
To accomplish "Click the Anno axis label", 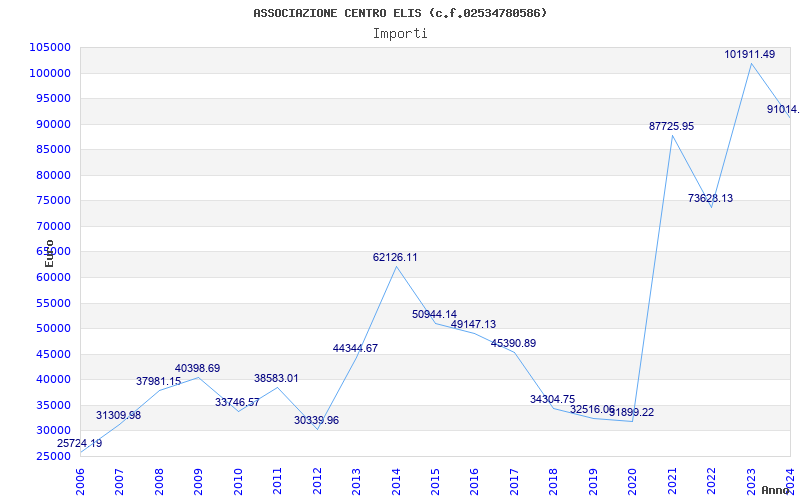I will coord(774,490).
